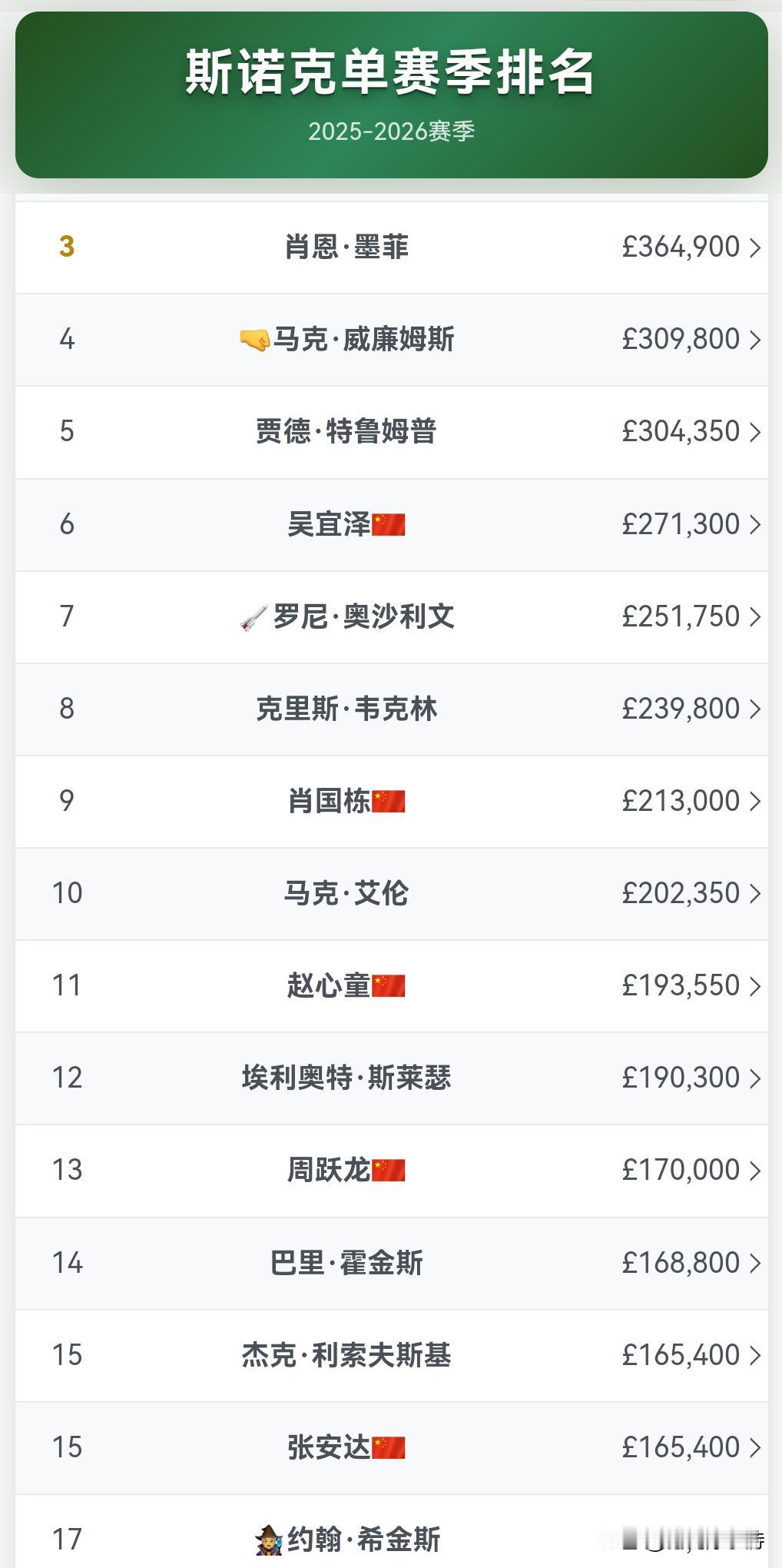Click the China flag next to 张安达

(x=389, y=1447)
